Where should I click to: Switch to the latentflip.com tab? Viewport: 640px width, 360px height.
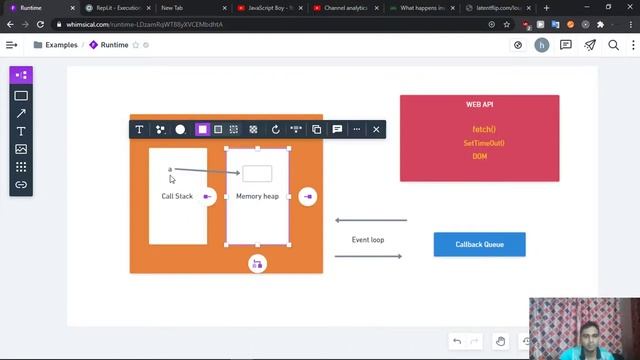[498, 8]
